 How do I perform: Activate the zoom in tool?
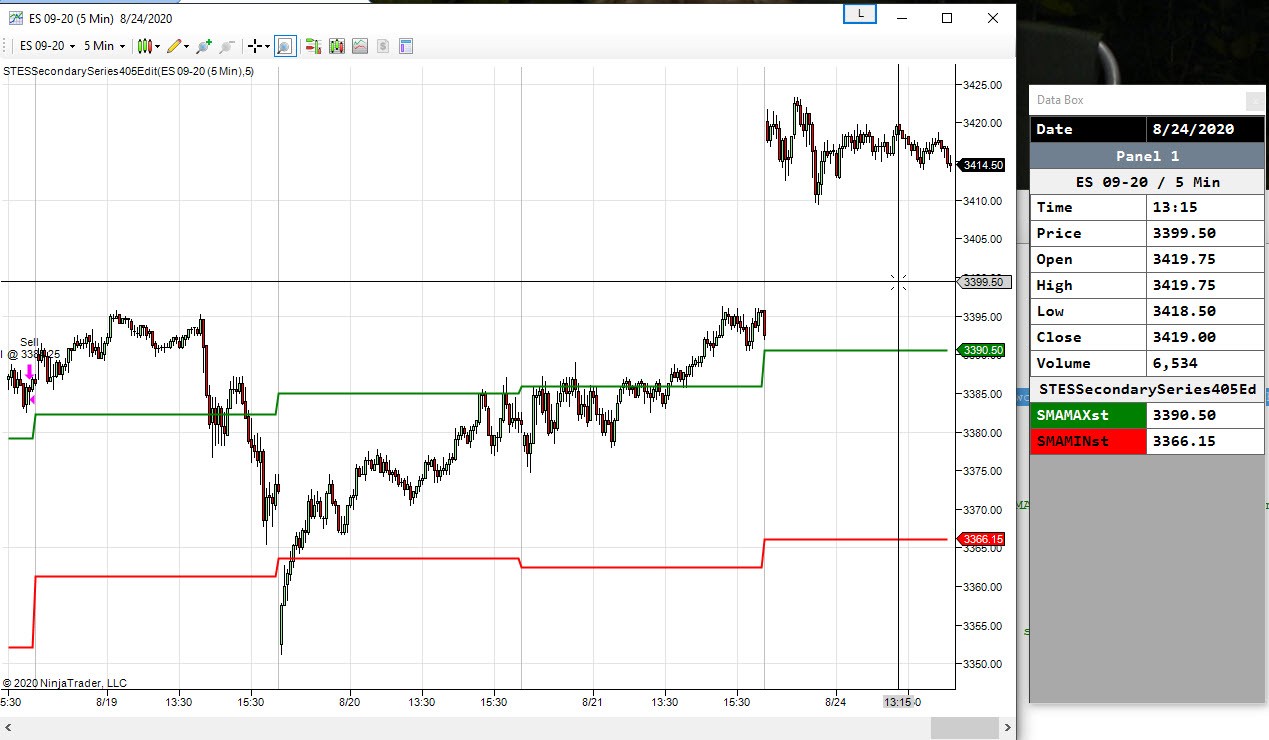pyautogui.click(x=202, y=45)
